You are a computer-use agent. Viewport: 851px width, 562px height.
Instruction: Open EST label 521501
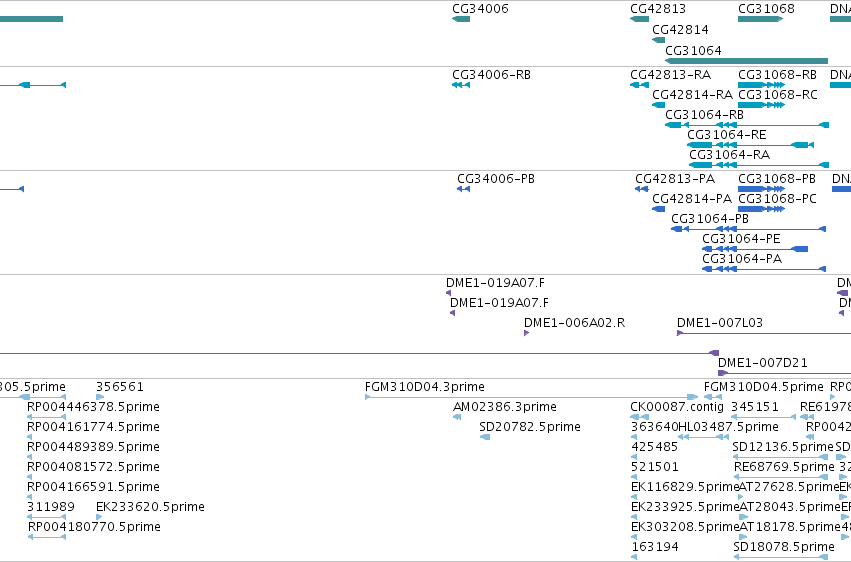click(655, 468)
